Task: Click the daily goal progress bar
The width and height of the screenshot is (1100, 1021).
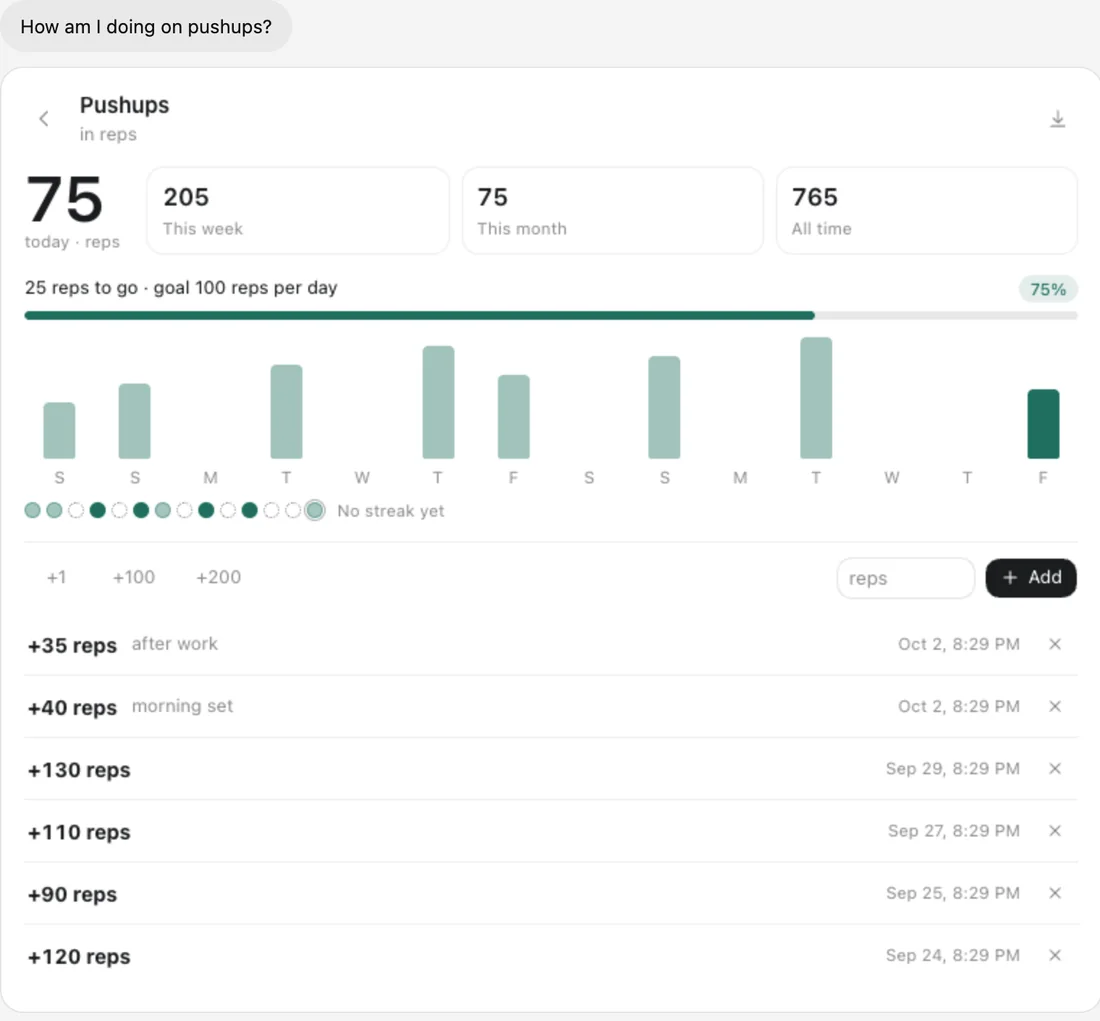Action: (551, 316)
